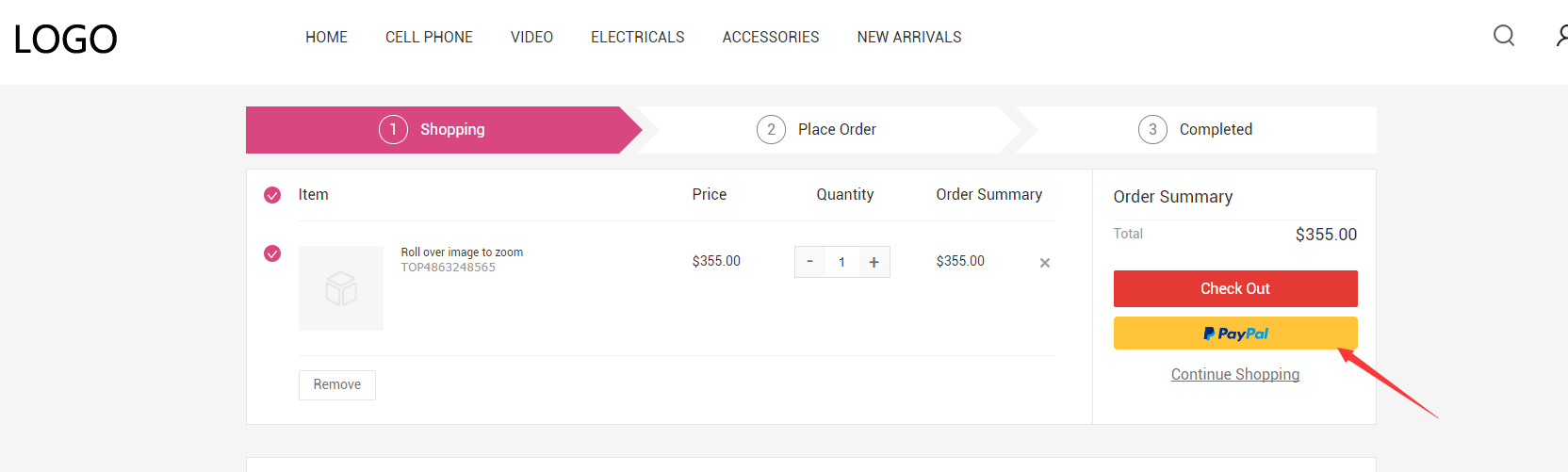Image resolution: width=1568 pixels, height=472 pixels.
Task: Go to homepage via LOGO
Action: (65, 40)
